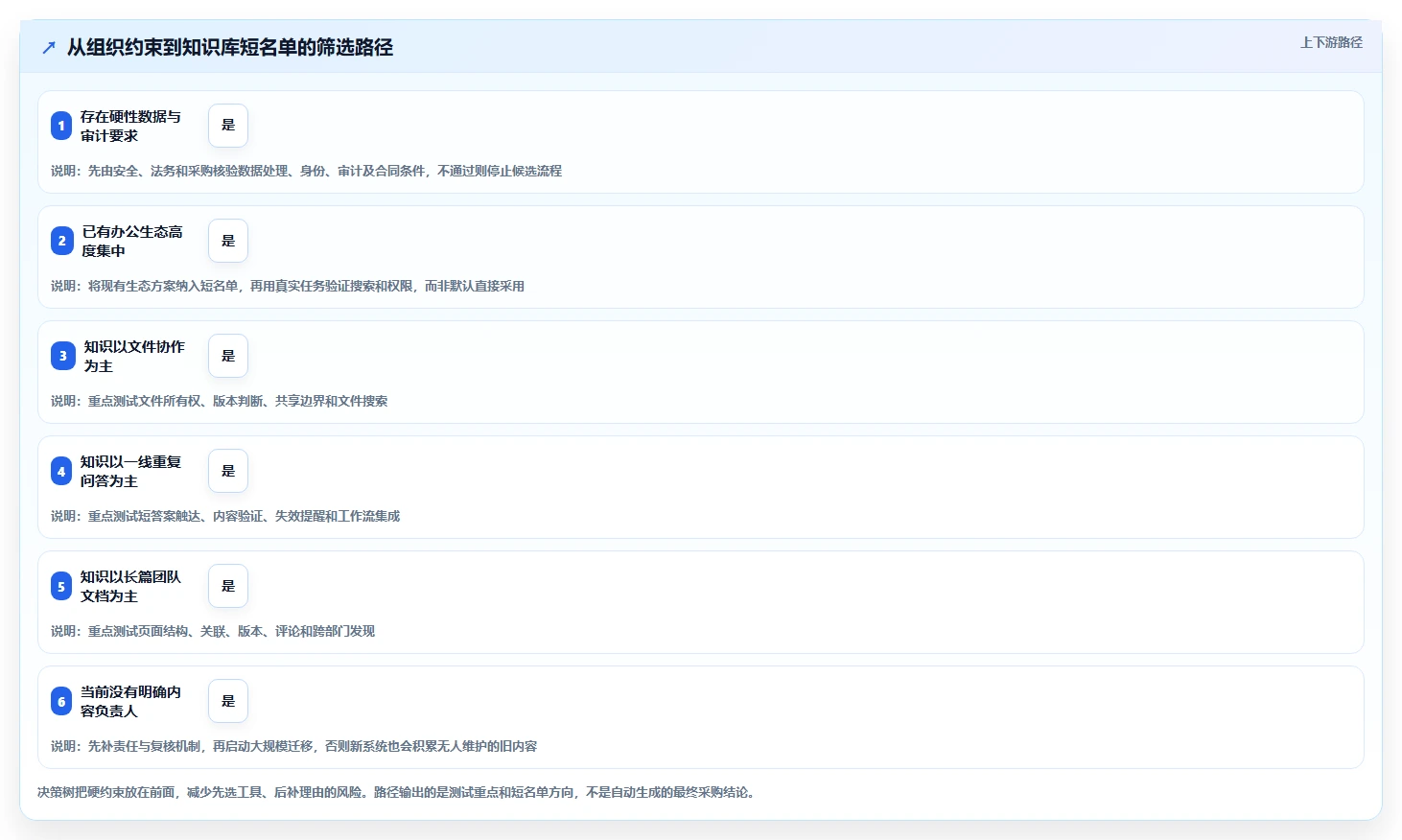
Task: Choose 是 for 知识以长篇团队文档为主
Action: pos(228,586)
